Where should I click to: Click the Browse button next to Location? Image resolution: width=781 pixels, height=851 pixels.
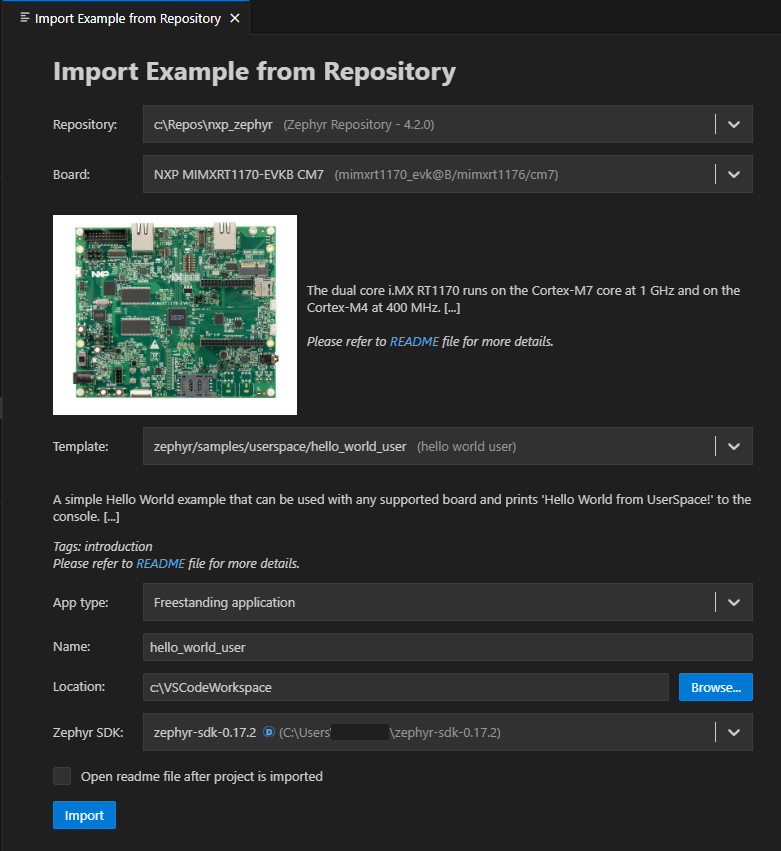[x=715, y=687]
